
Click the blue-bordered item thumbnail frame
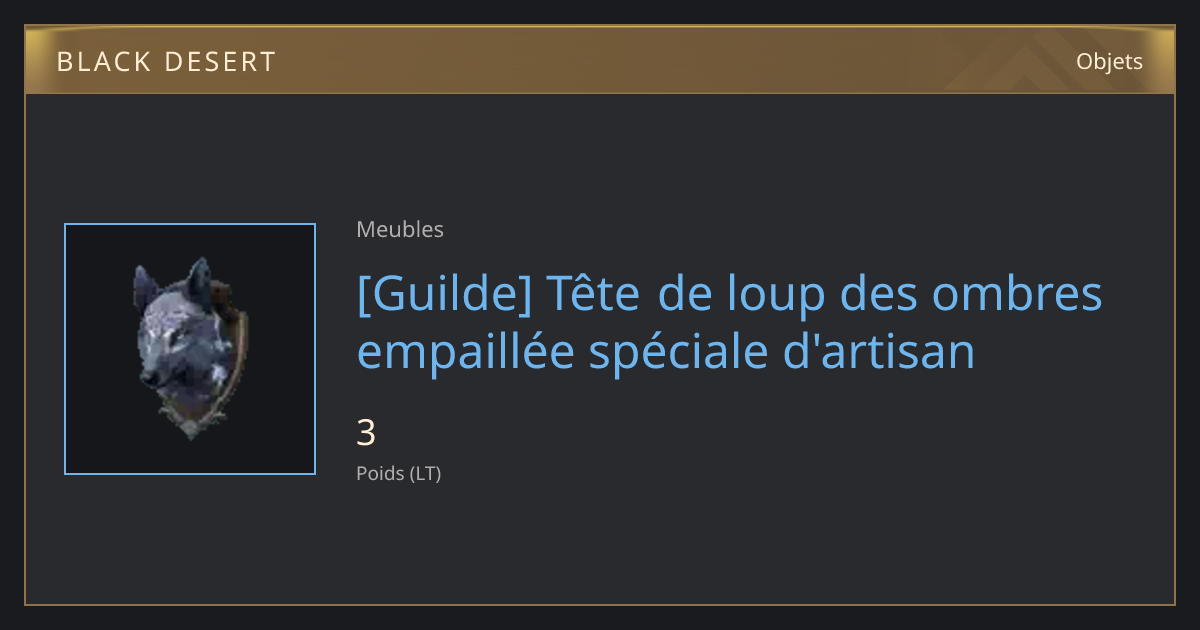tap(190, 349)
